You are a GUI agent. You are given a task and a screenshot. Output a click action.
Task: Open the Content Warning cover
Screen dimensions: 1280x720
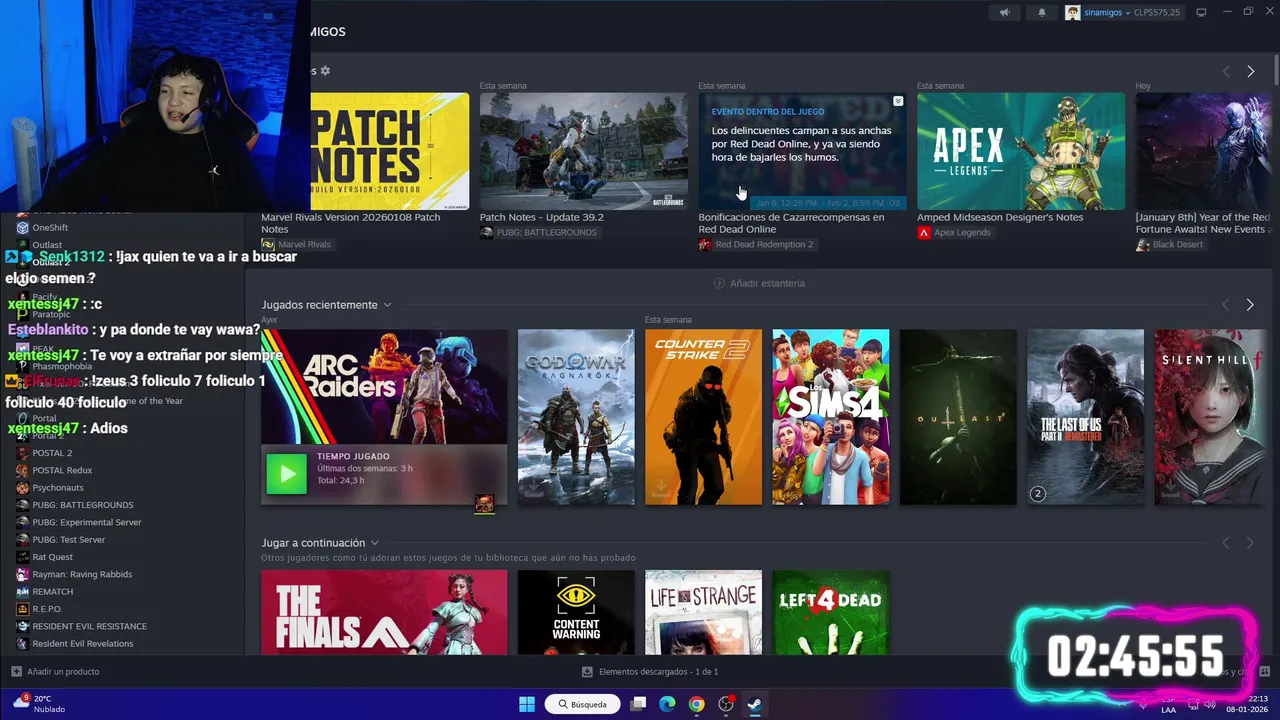576,613
